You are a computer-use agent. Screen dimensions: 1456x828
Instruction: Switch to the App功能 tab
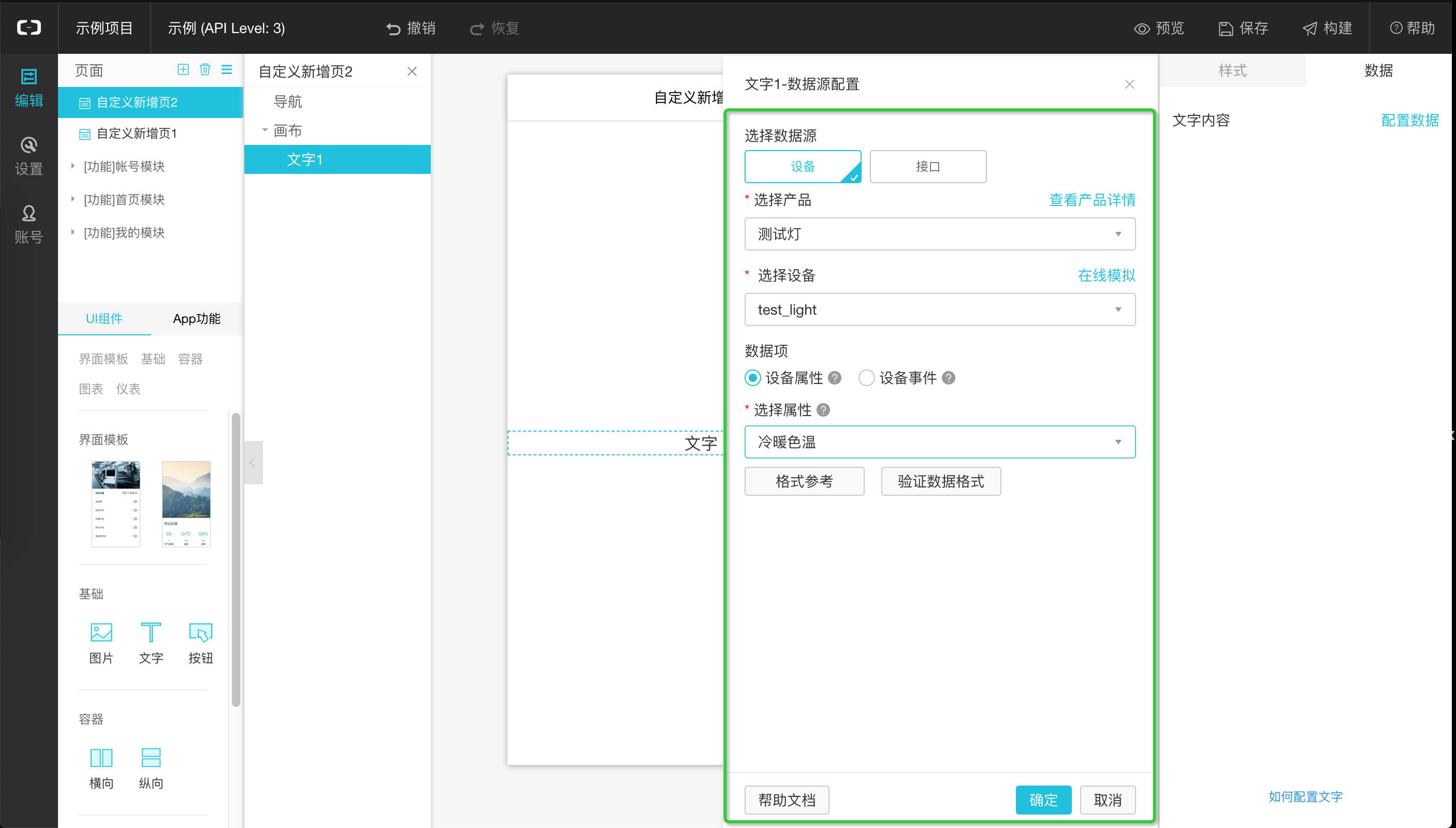(196, 318)
